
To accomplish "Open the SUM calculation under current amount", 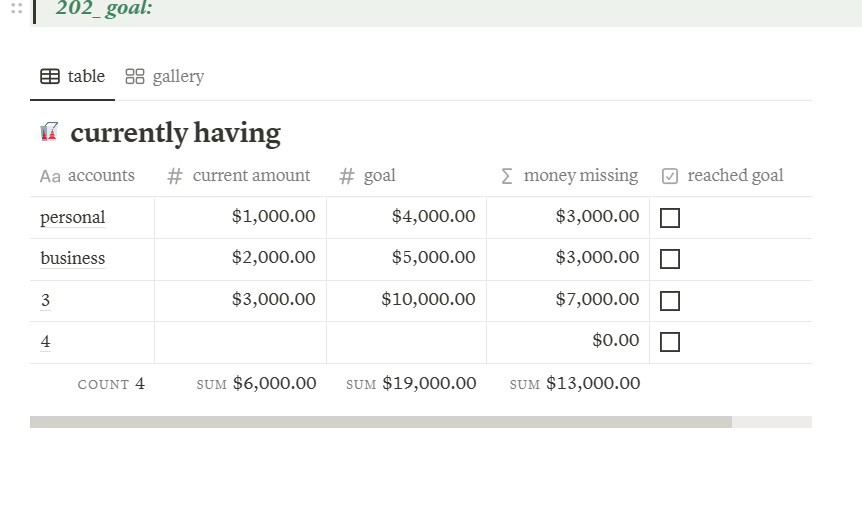I will pos(256,384).
